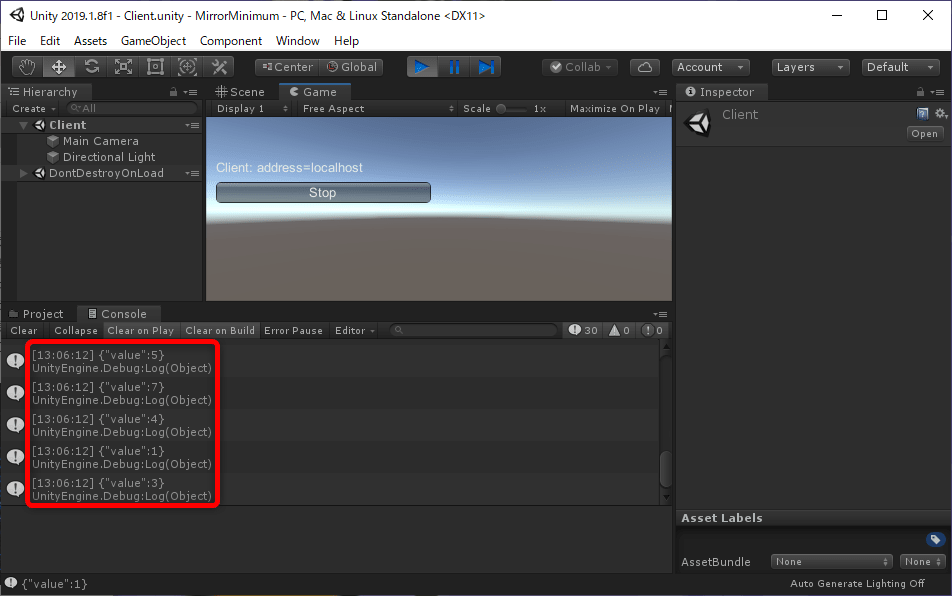Toggle the Center pivot mode button
952x596 pixels.
pos(287,67)
